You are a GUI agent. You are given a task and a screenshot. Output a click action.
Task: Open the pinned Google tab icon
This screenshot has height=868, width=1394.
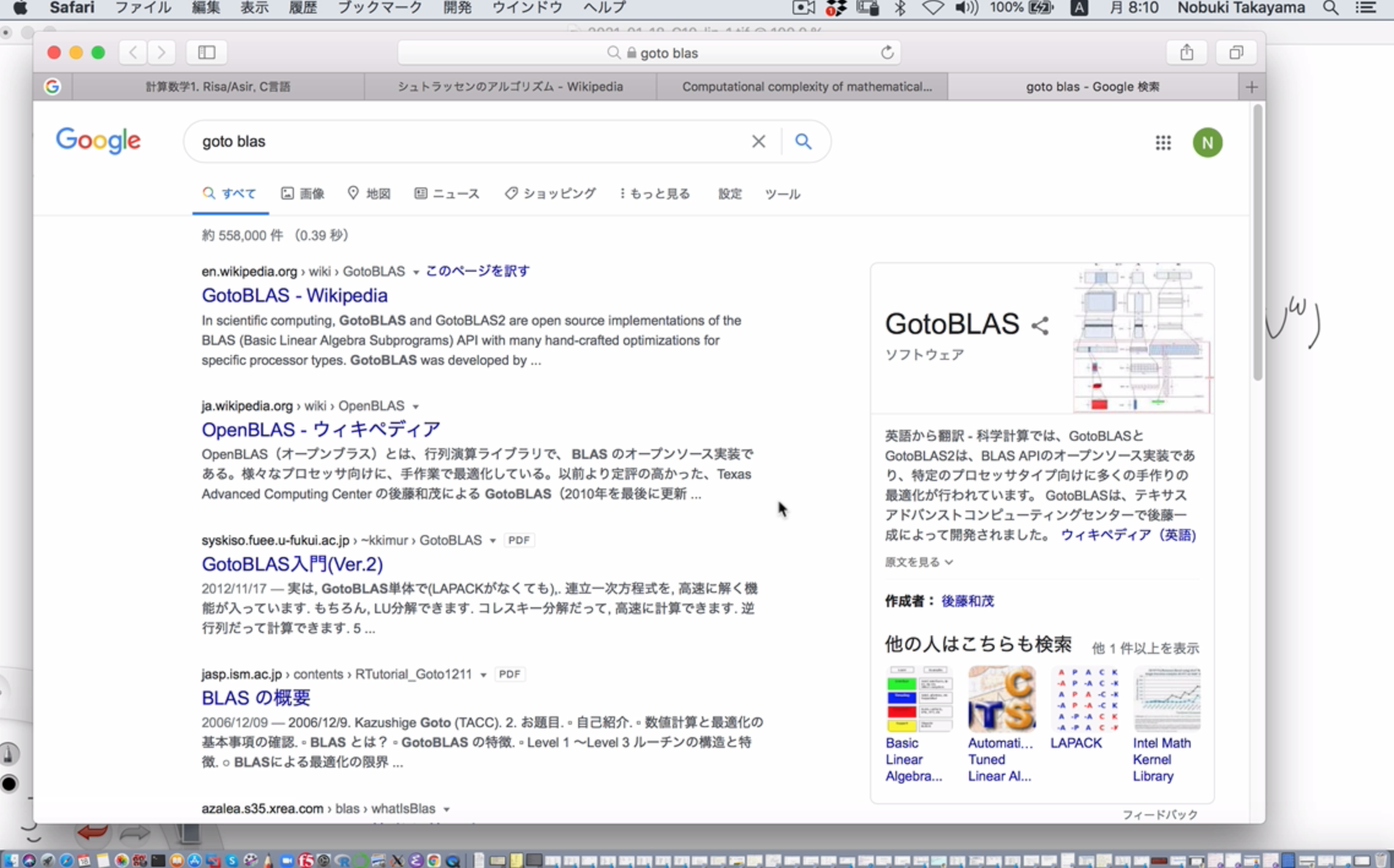pos(53,87)
